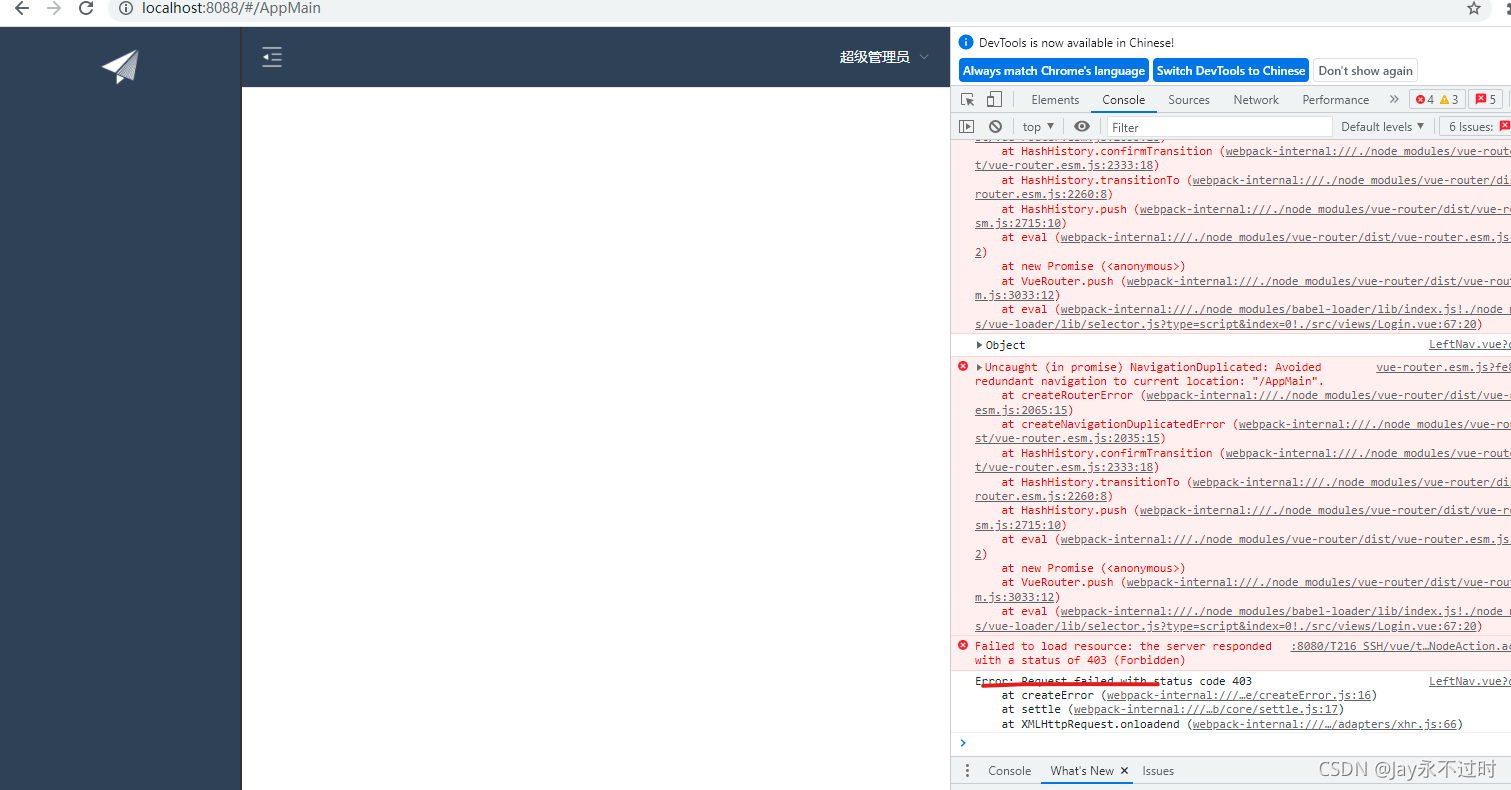Viewport: 1511px width, 790px height.
Task: Select the drawer Console tab
Action: (x=1010, y=771)
